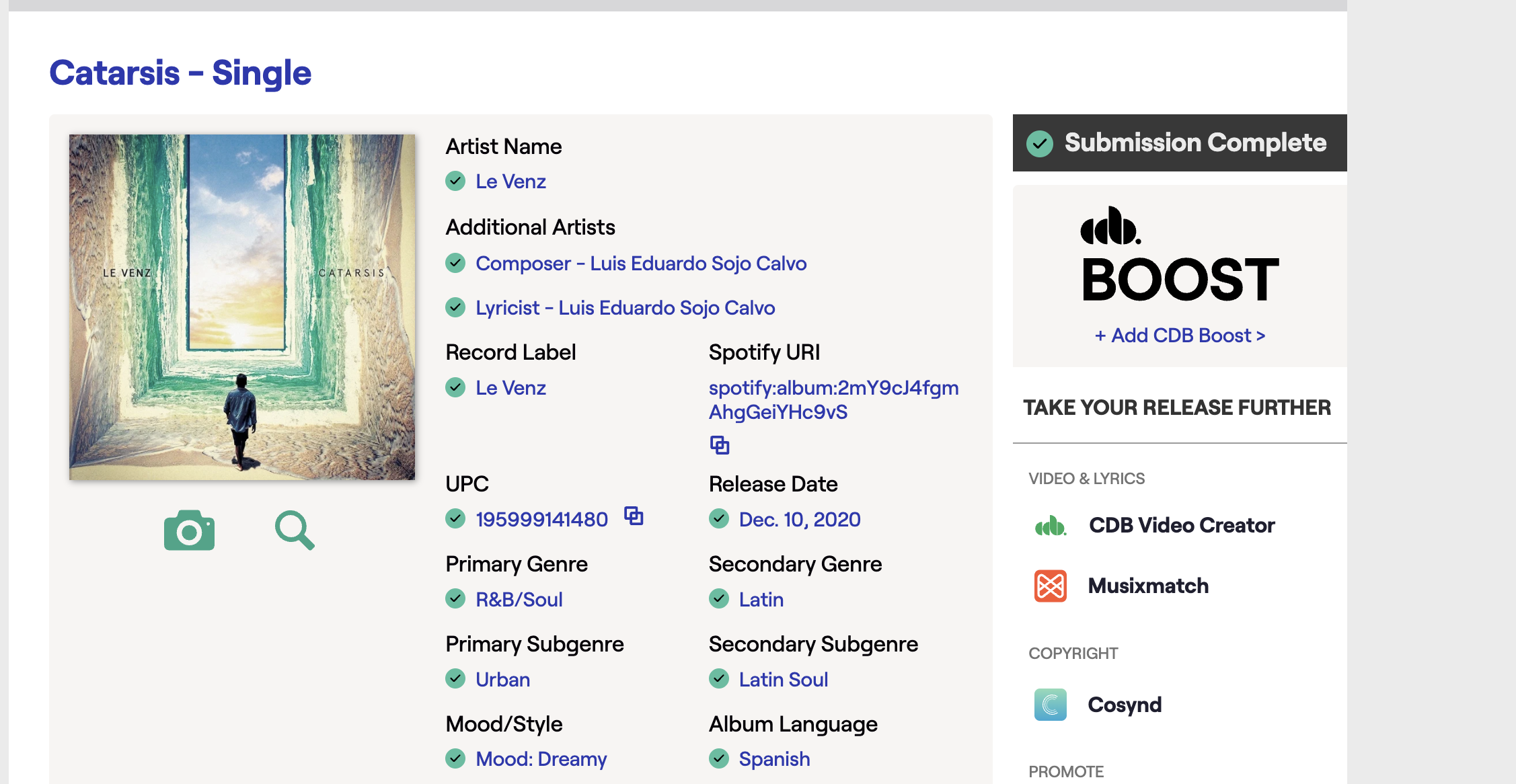This screenshot has height=784, width=1516.
Task: Open the CDB Video Creator link
Action: point(1182,525)
